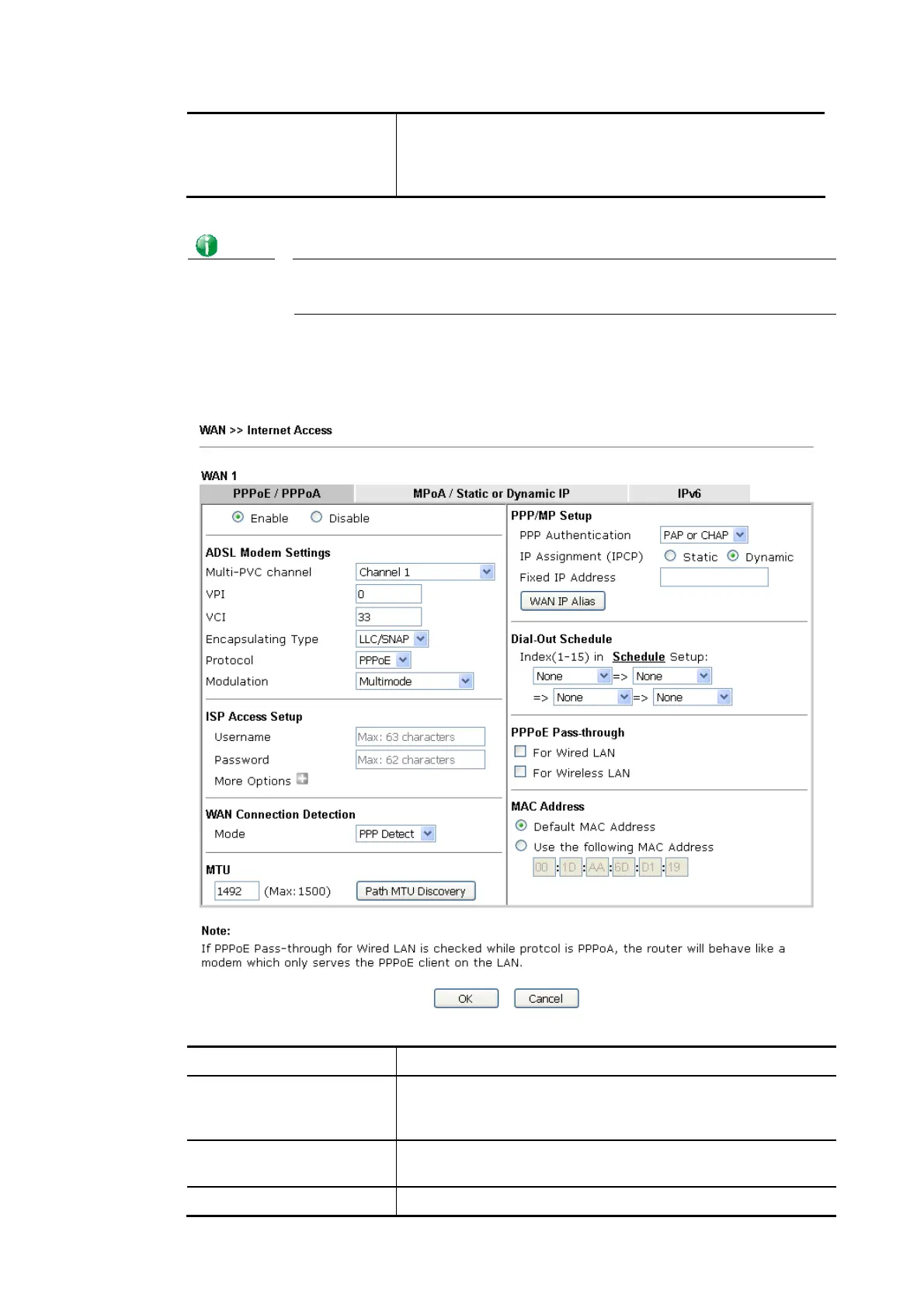Select the Enable radio button
Viewport: 924px width, 1308px height.
[x=238, y=517]
